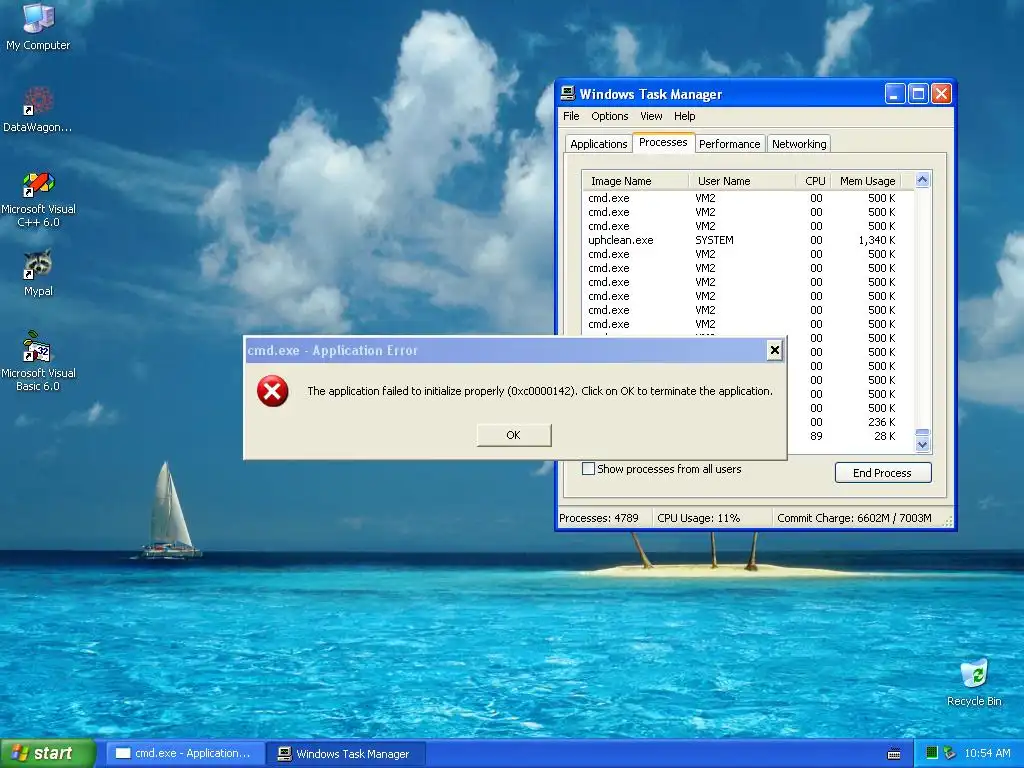Sort processes by User Name column
Viewport: 1024px width, 768px height.
(x=742, y=181)
